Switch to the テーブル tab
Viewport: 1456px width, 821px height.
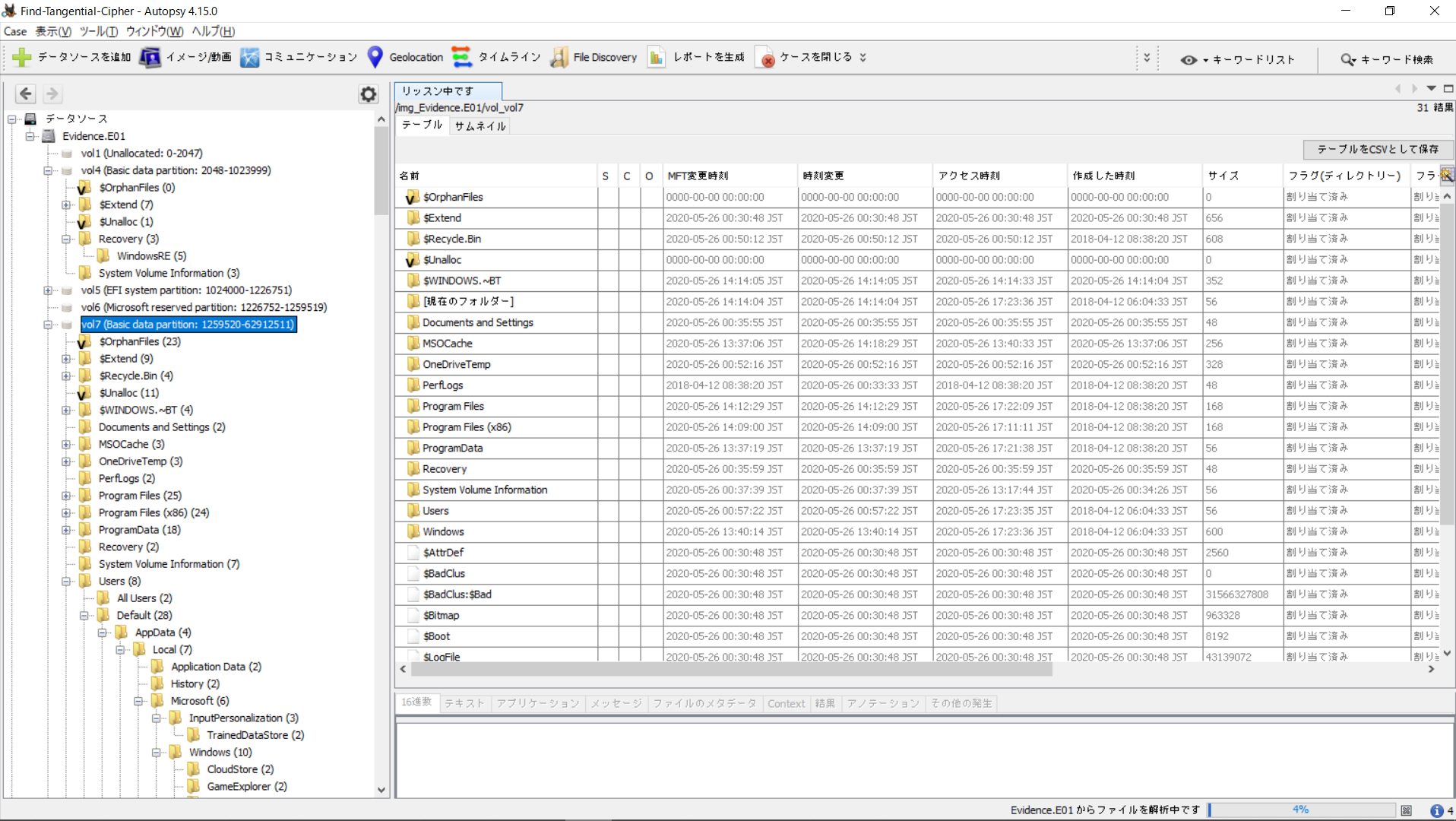coord(422,125)
